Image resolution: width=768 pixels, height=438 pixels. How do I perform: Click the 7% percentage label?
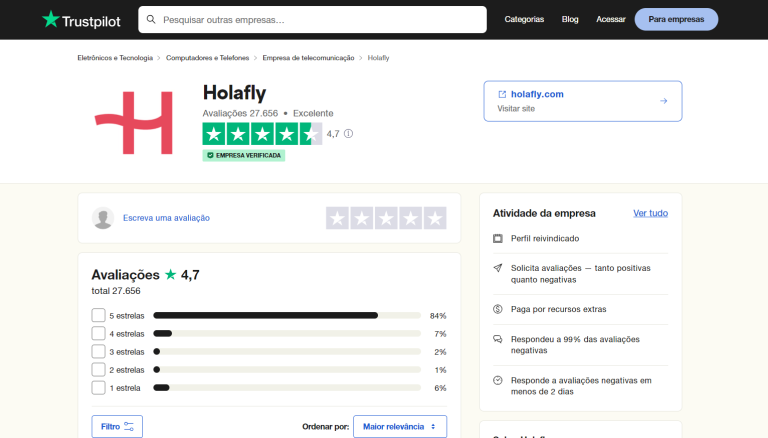coord(440,334)
